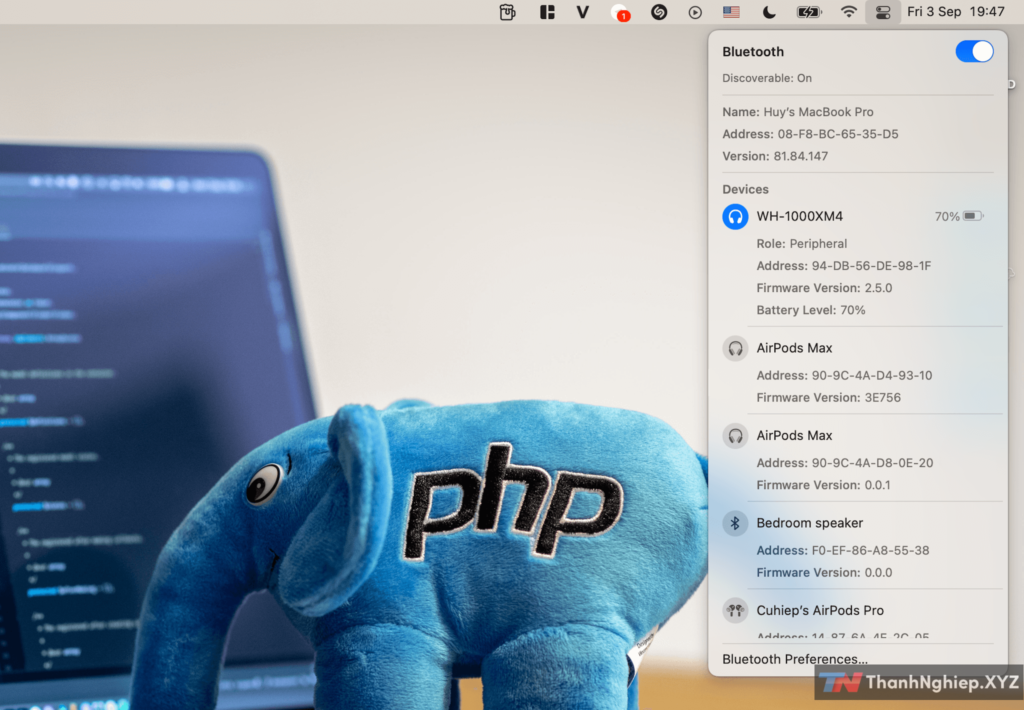Click the Shazam menu bar icon
The width and height of the screenshot is (1024, 710).
pos(659,12)
